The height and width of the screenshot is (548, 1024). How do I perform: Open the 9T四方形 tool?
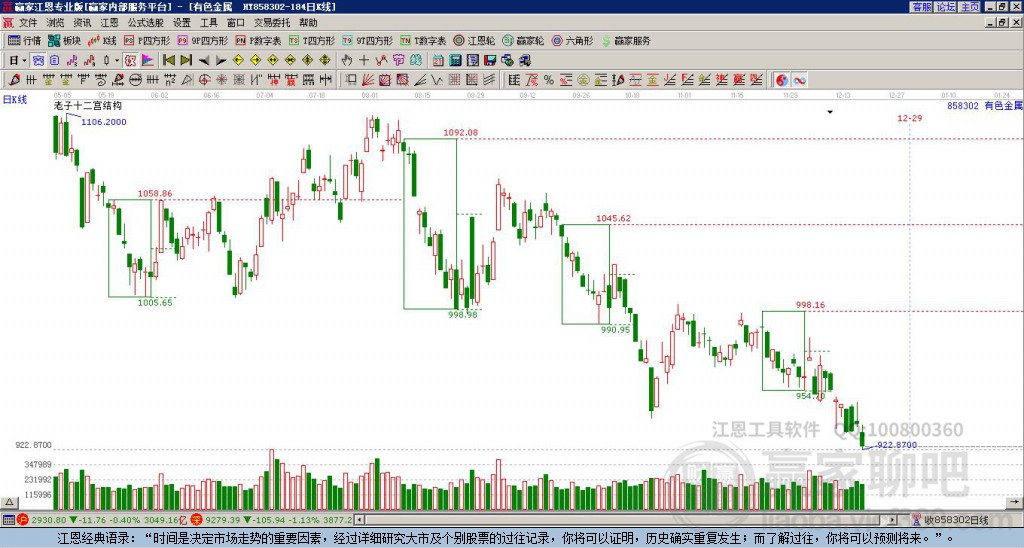[x=368, y=40]
